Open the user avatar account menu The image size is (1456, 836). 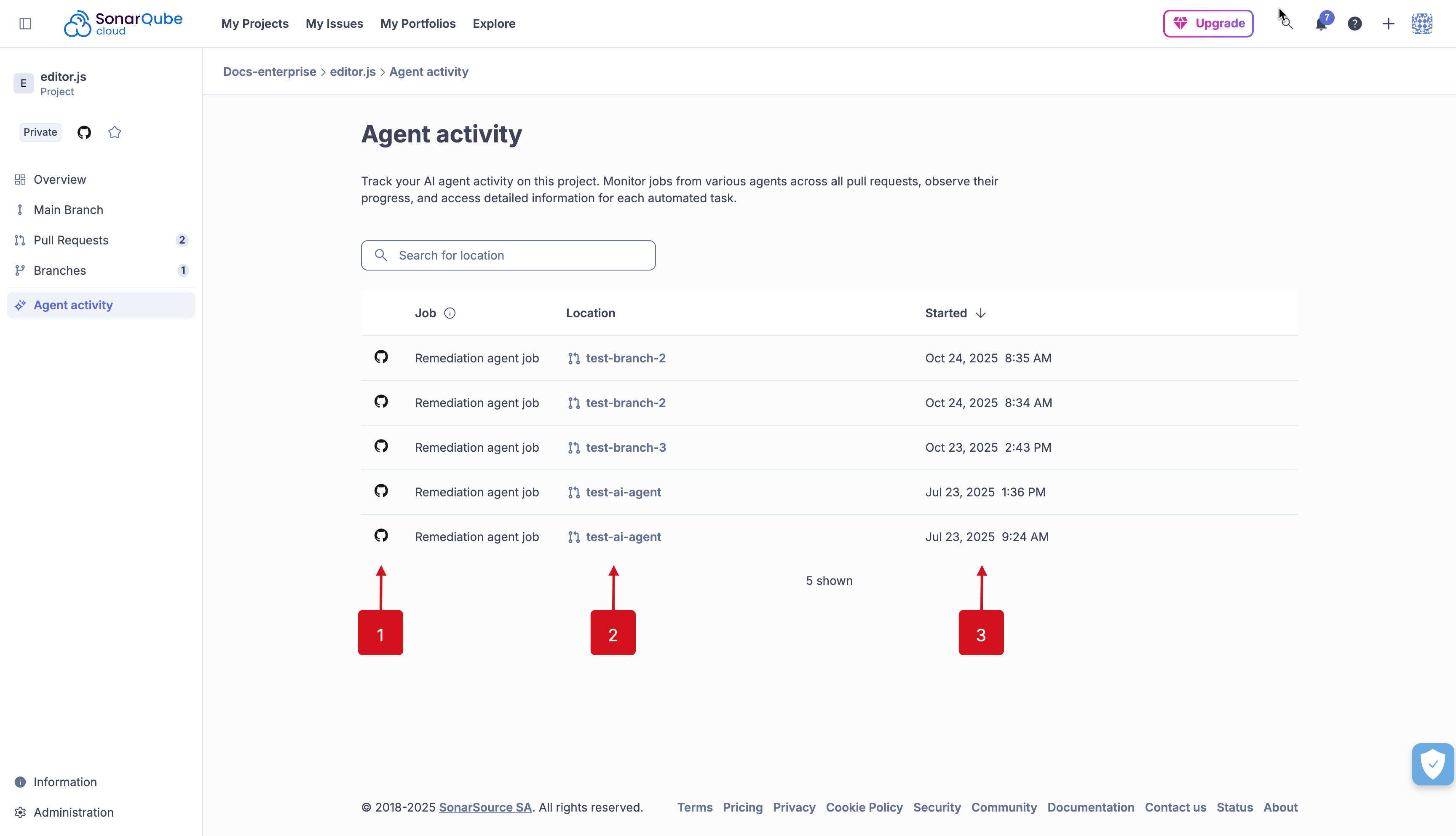point(1422,24)
